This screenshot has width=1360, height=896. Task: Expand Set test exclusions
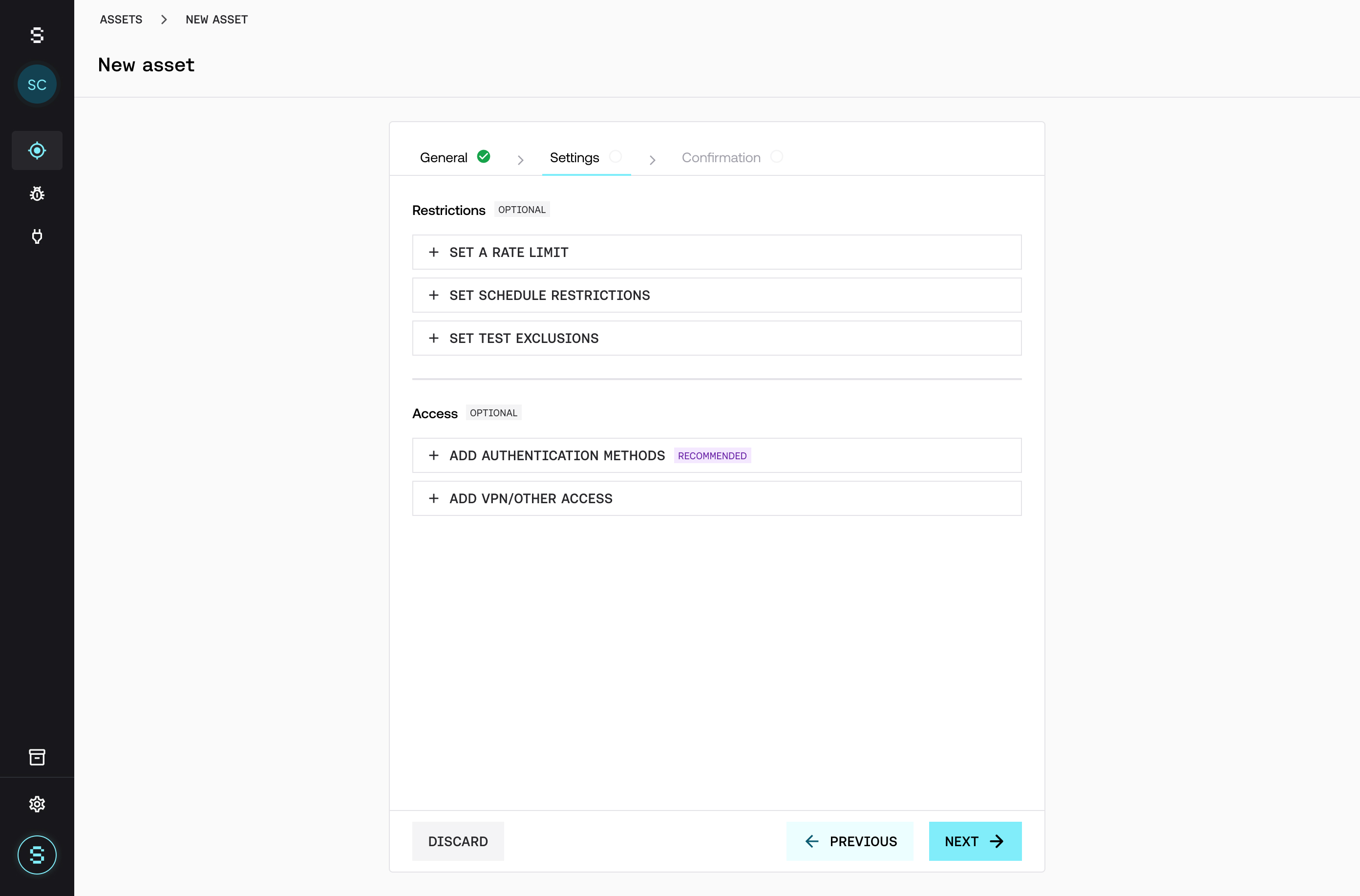coord(717,338)
